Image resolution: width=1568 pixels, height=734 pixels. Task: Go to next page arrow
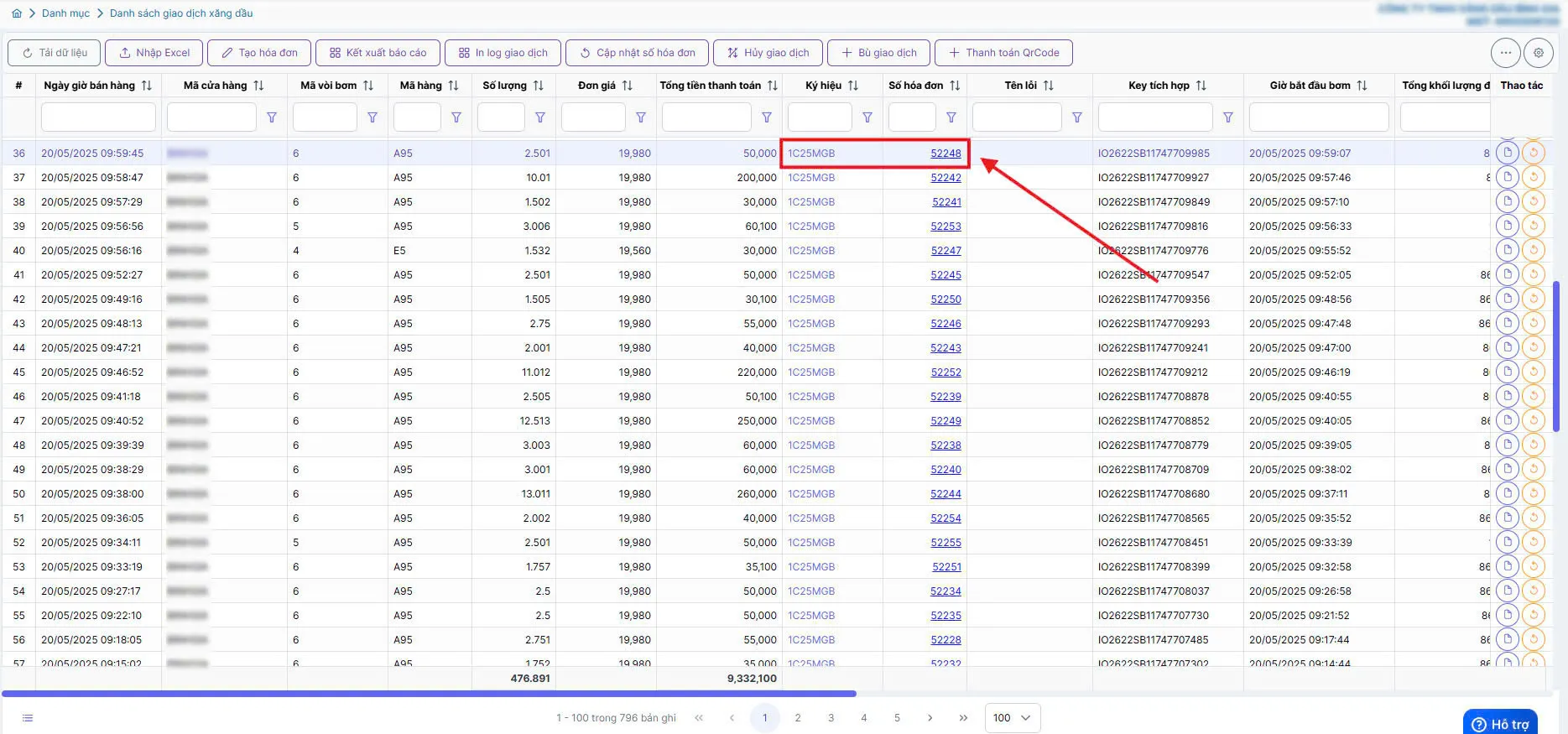pyautogui.click(x=930, y=718)
